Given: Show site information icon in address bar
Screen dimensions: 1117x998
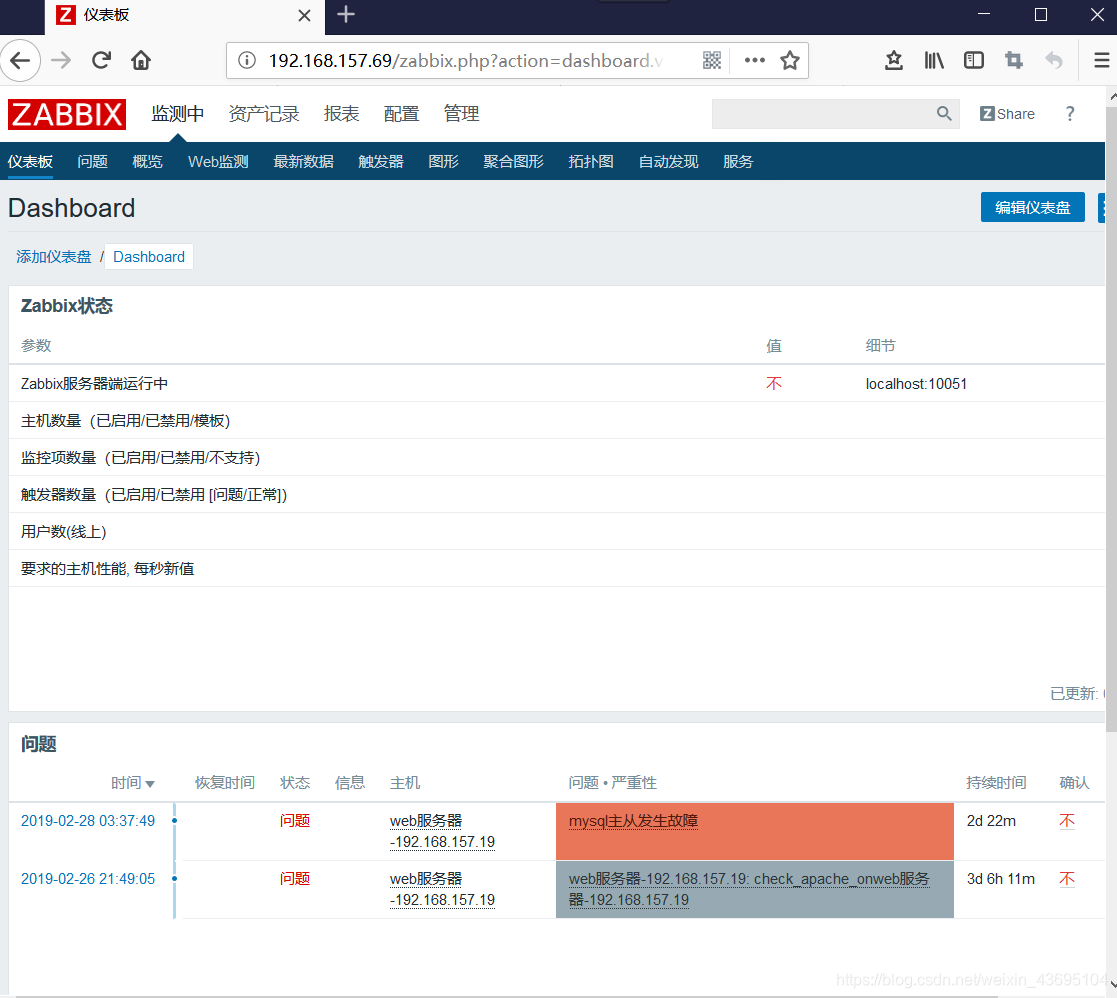Looking at the screenshot, I should 246,61.
